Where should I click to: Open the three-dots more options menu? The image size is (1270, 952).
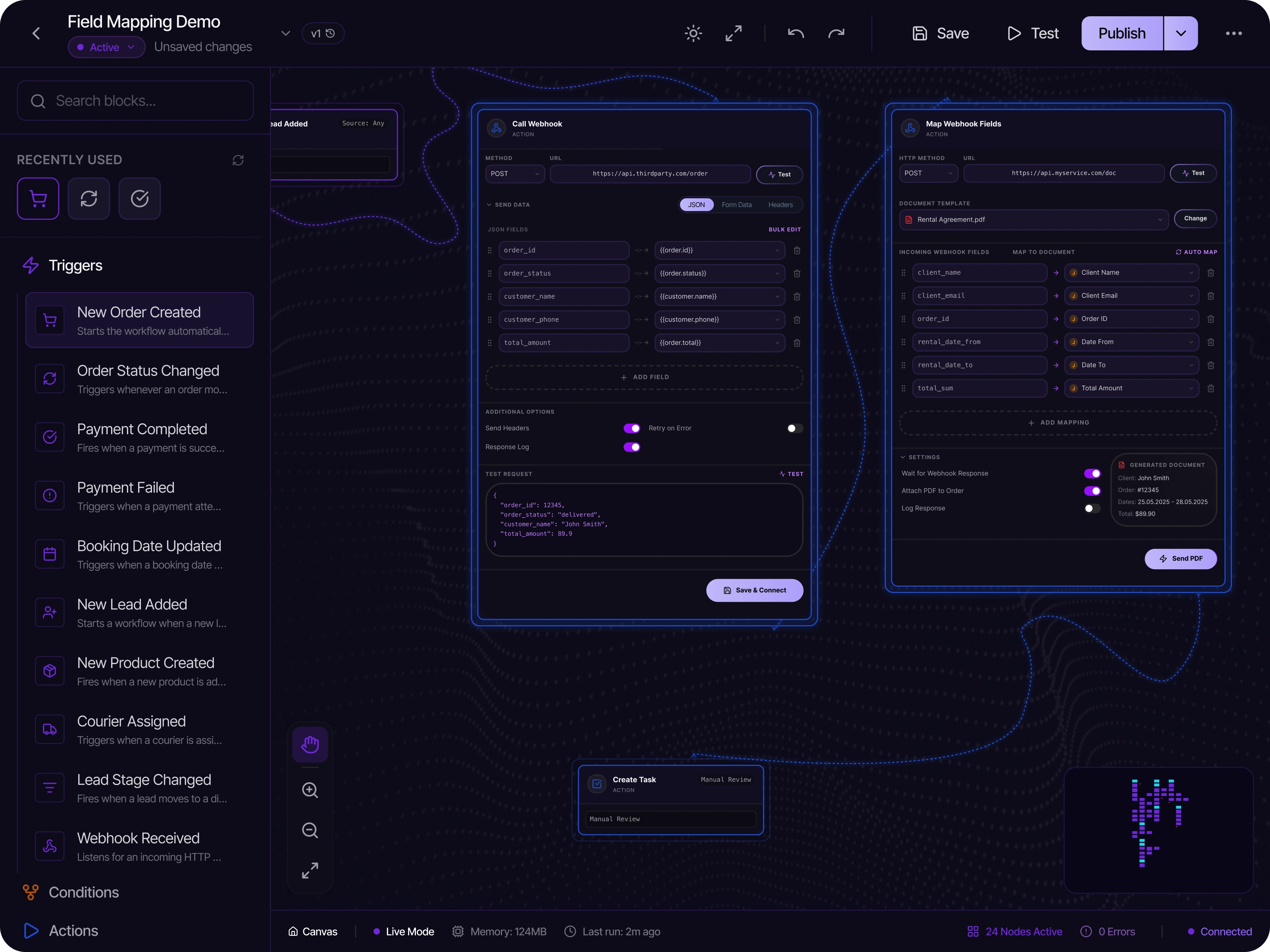[1233, 33]
